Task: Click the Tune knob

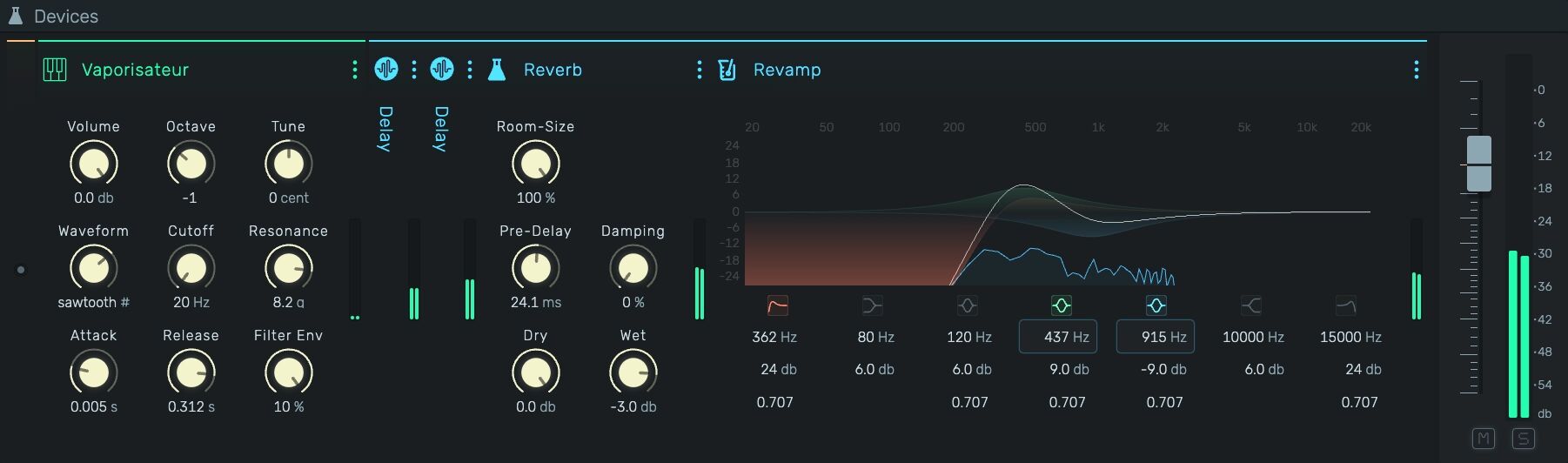Action: click(x=288, y=164)
